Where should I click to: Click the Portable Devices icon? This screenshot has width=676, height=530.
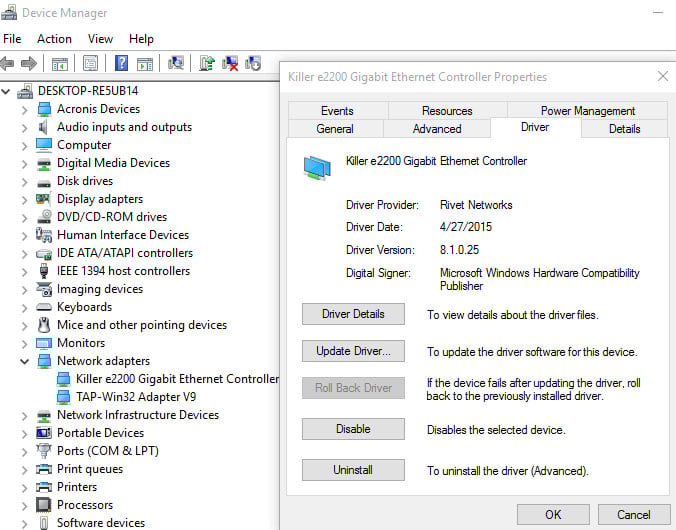[44, 433]
